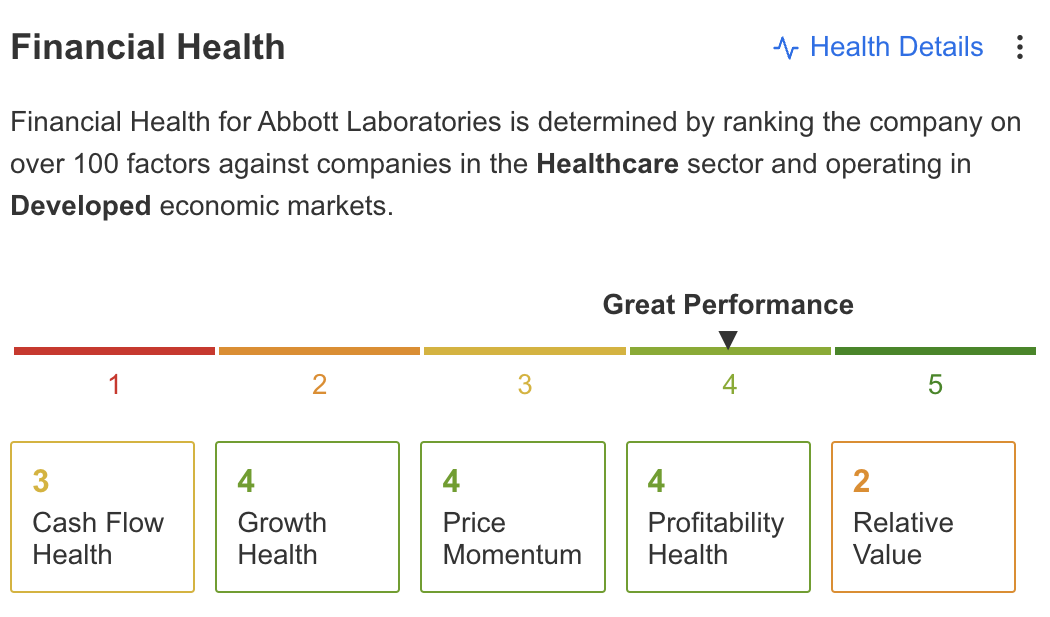
Task: Click the orange rating scale segment
Action: (319, 351)
